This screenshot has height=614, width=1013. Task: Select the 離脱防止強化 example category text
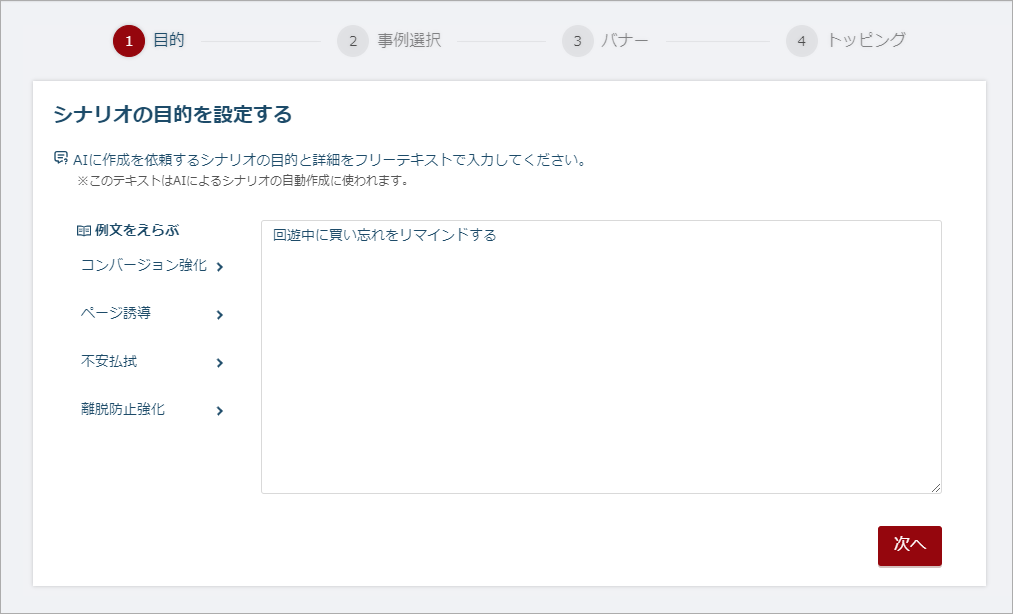tap(123, 409)
